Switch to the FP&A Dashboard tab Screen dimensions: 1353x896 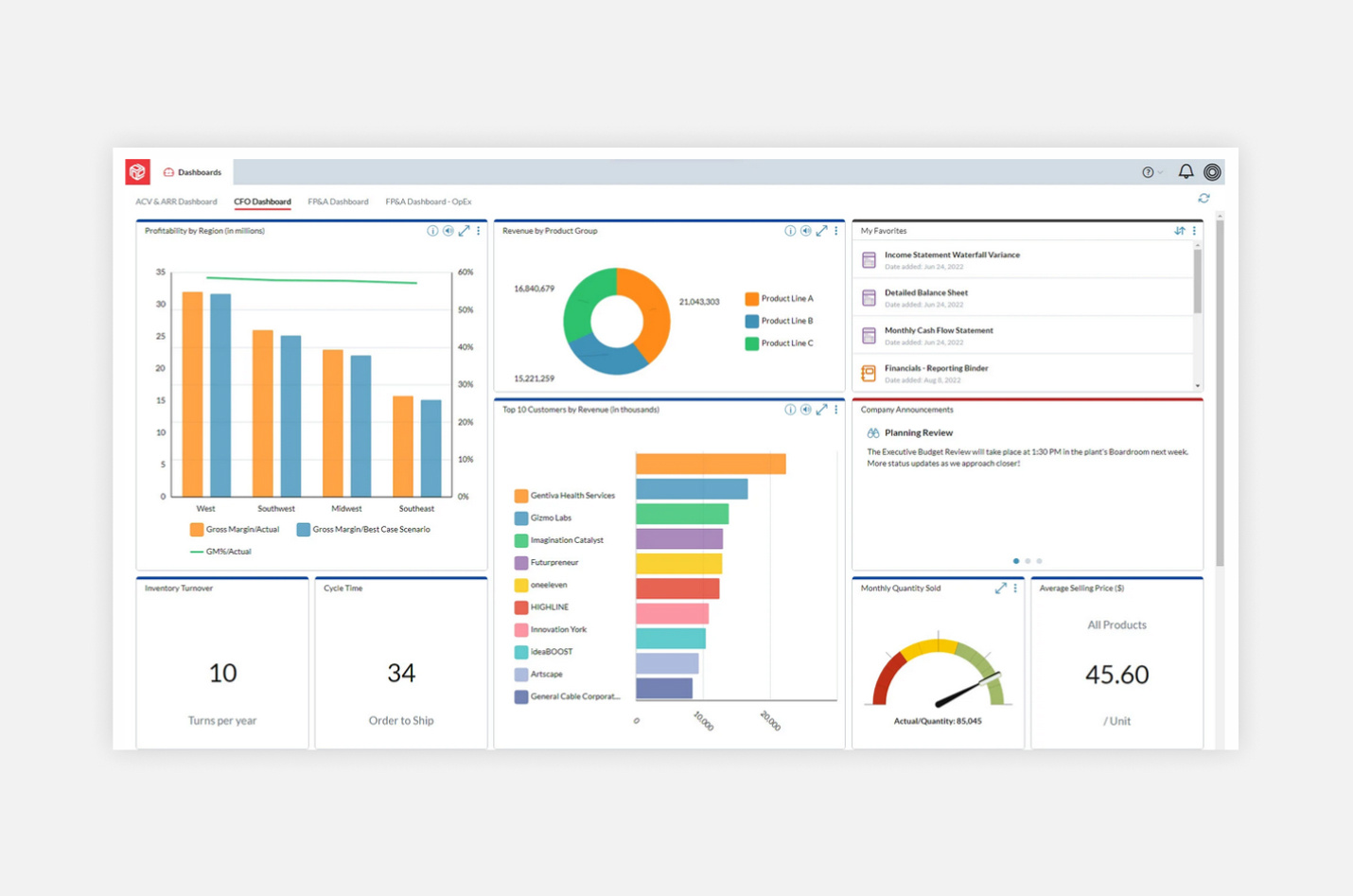click(338, 202)
